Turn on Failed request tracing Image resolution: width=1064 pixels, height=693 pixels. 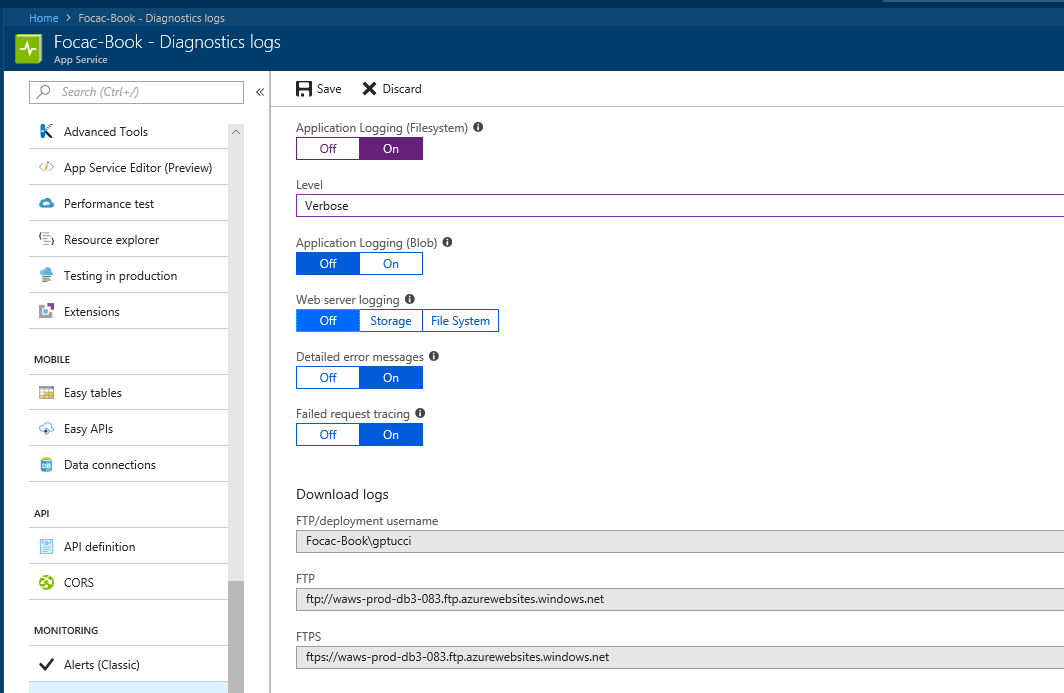391,434
